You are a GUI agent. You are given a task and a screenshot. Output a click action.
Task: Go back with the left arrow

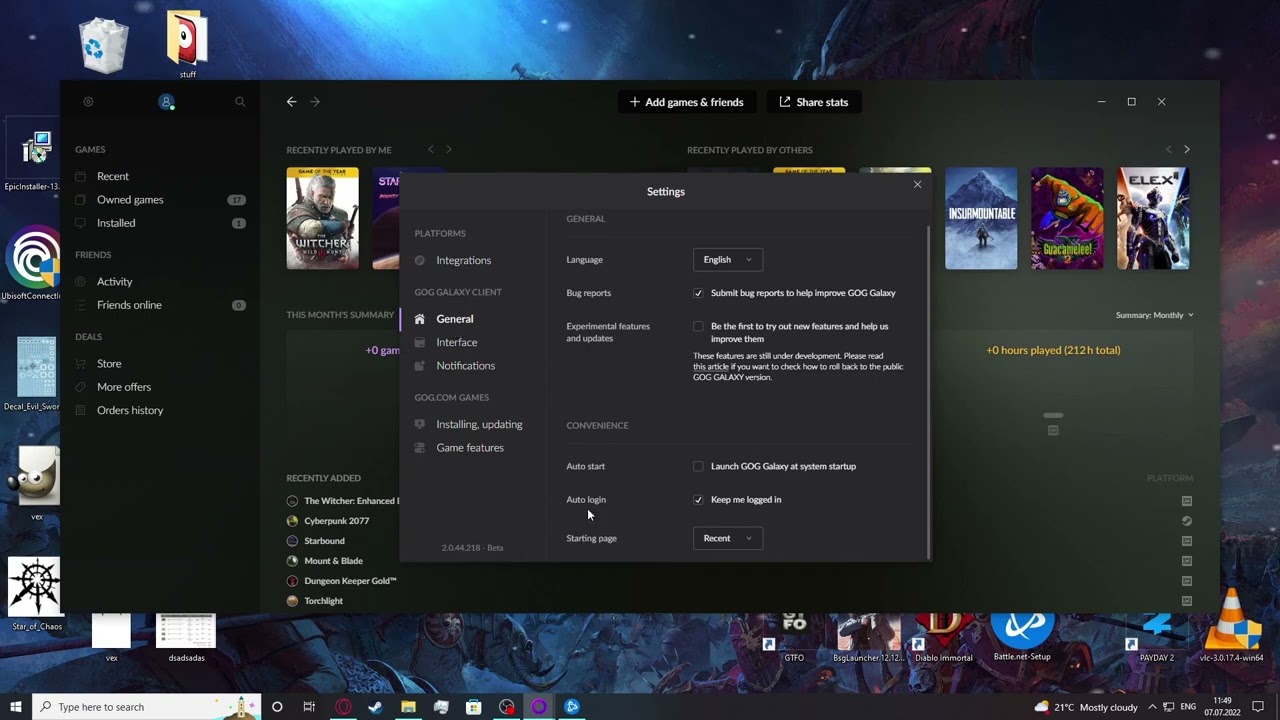pos(291,102)
